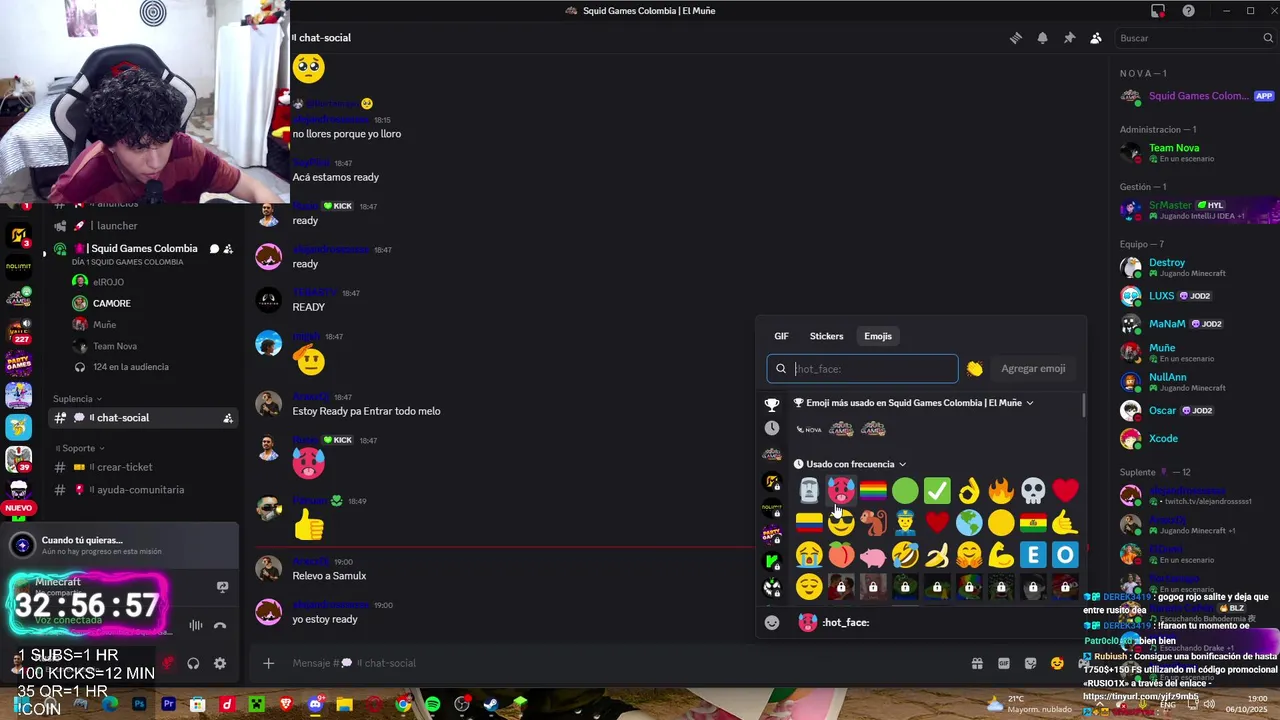Pick the sunglasses face emoji
1280x720 pixels.
[841, 522]
